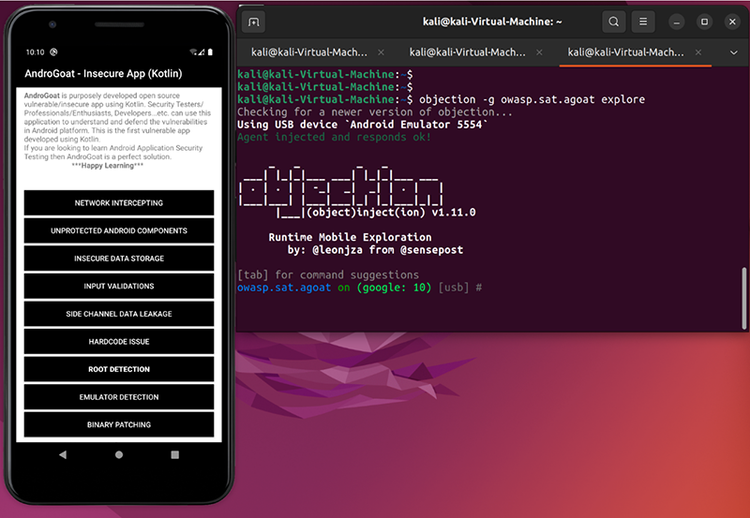Switch to the second kali terminal tab

tap(467, 53)
